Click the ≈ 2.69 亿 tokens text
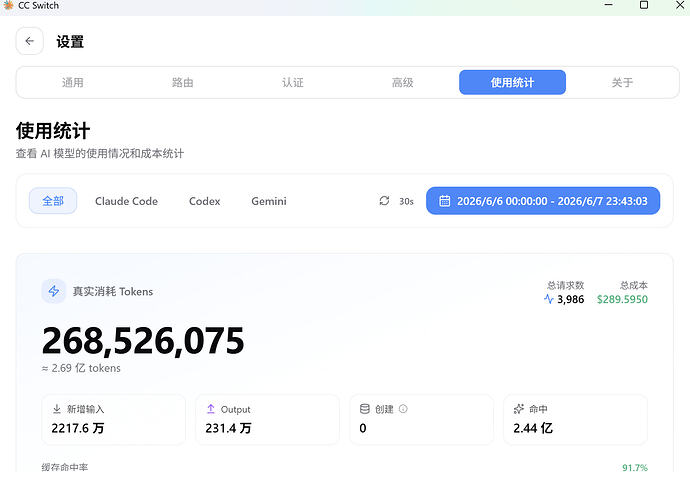 [81, 368]
